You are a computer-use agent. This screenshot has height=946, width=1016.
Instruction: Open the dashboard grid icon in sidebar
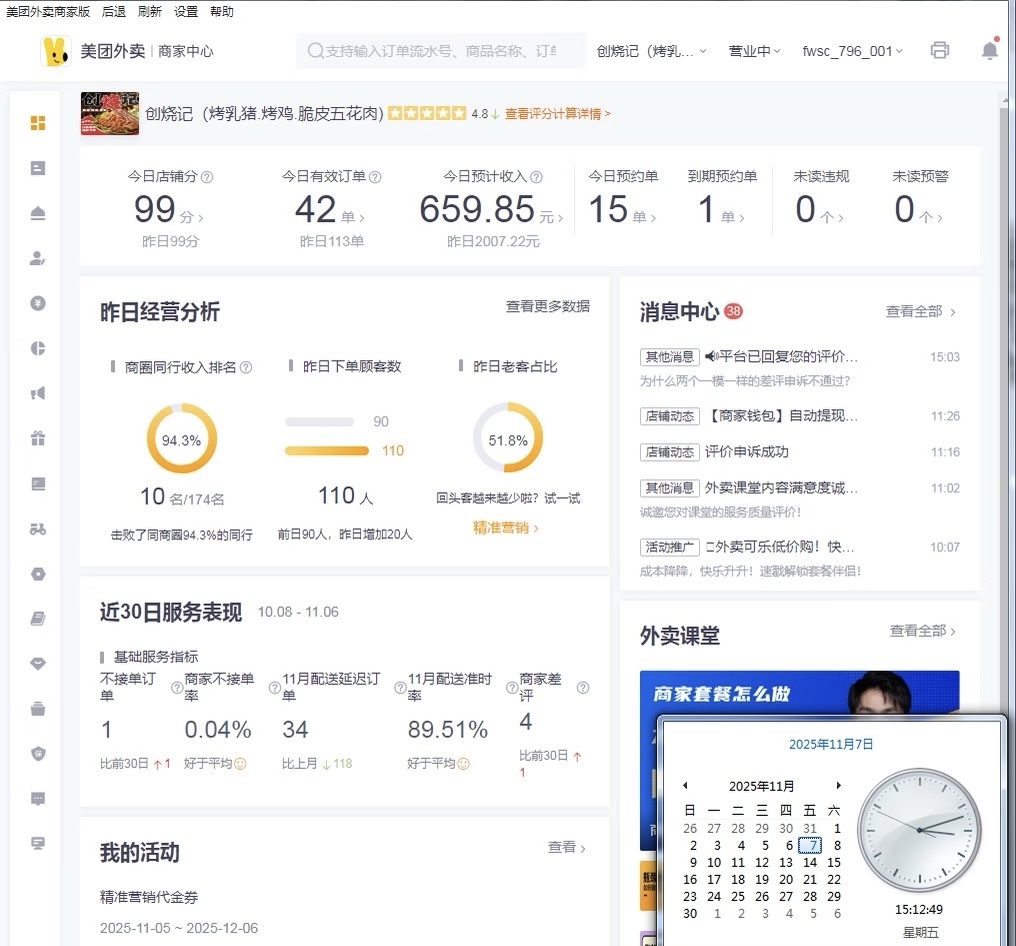click(x=37, y=121)
